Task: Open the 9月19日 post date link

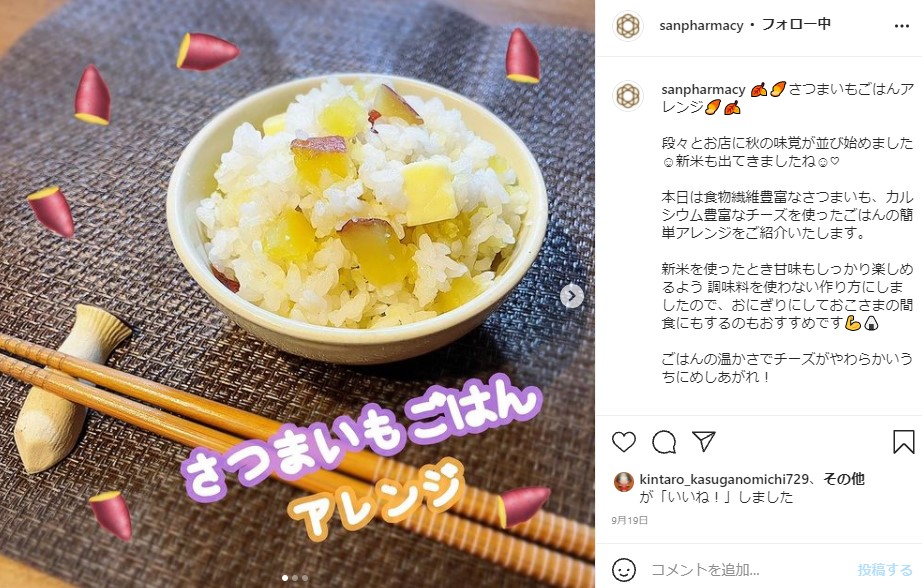Action: click(x=630, y=520)
